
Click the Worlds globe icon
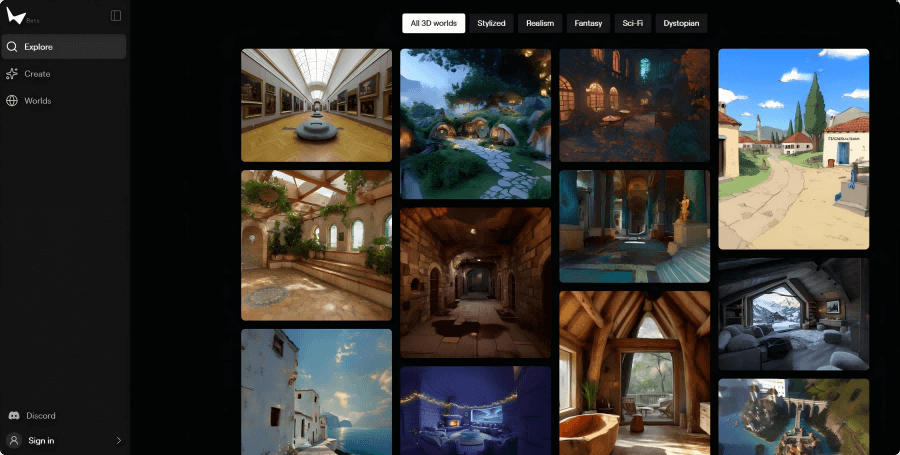pyautogui.click(x=12, y=101)
